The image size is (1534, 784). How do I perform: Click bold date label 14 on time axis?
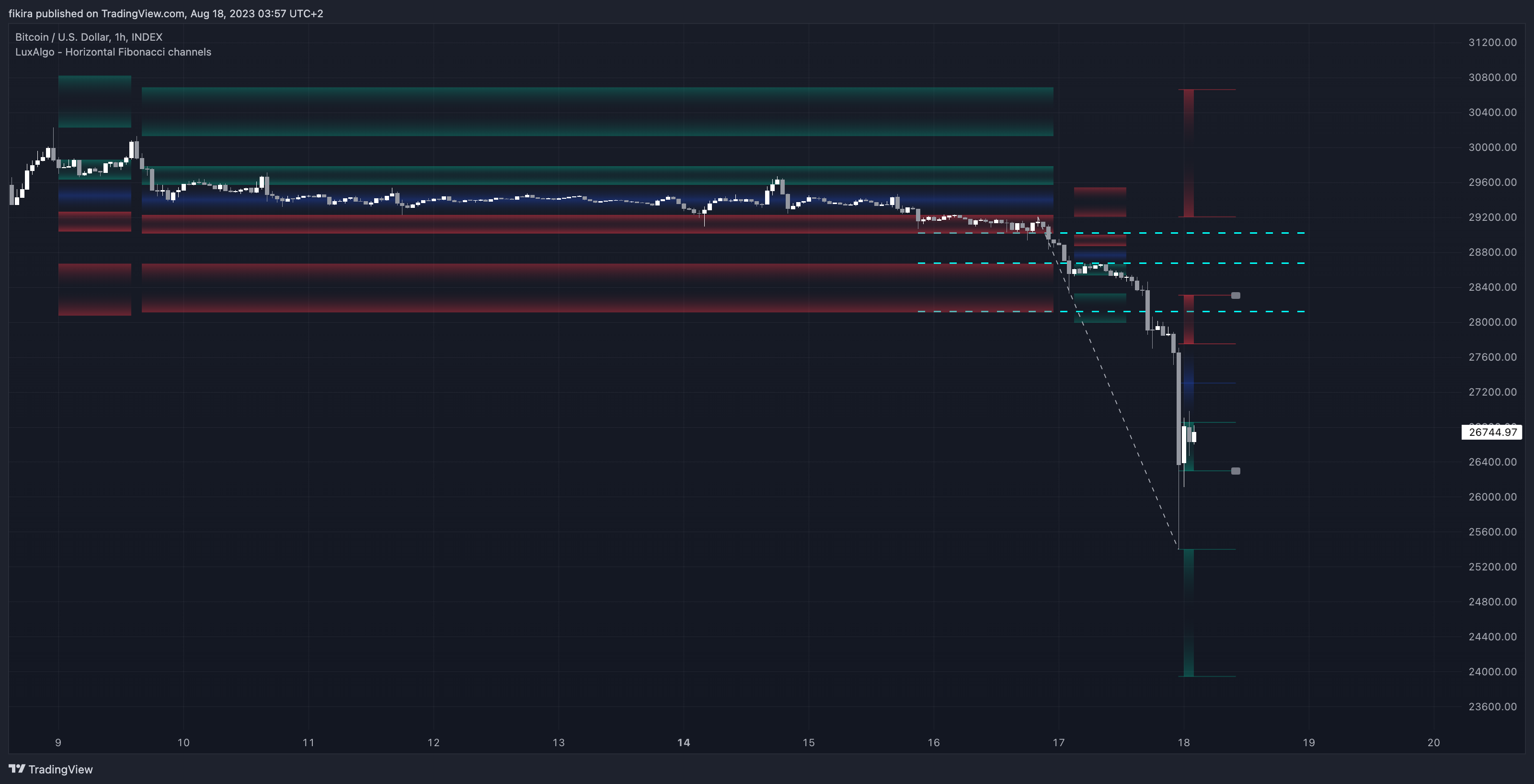tap(684, 742)
